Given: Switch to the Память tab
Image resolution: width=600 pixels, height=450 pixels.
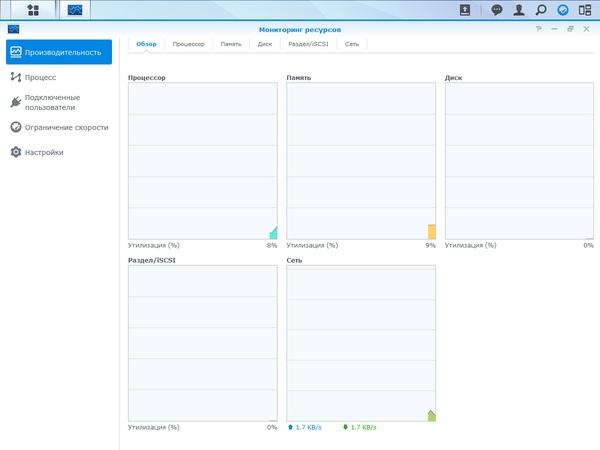Looking at the screenshot, I should (231, 44).
